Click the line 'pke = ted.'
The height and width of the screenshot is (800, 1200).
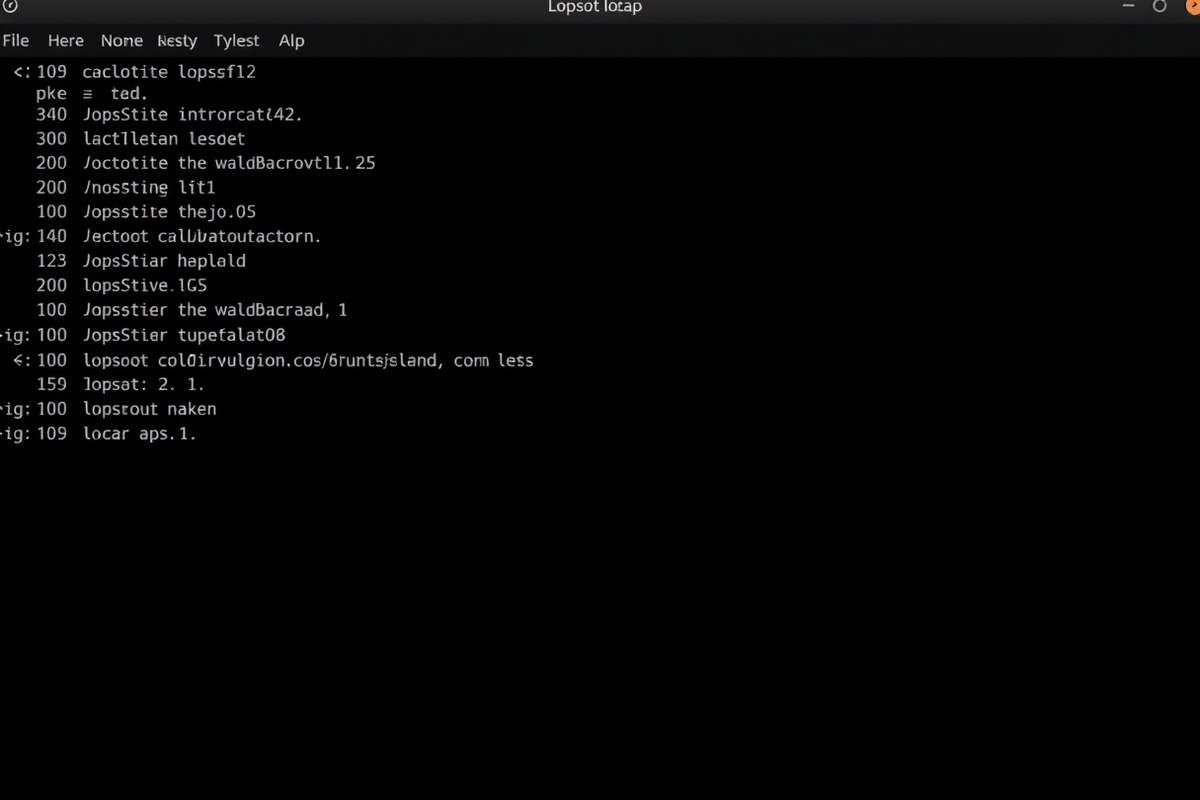pos(91,93)
